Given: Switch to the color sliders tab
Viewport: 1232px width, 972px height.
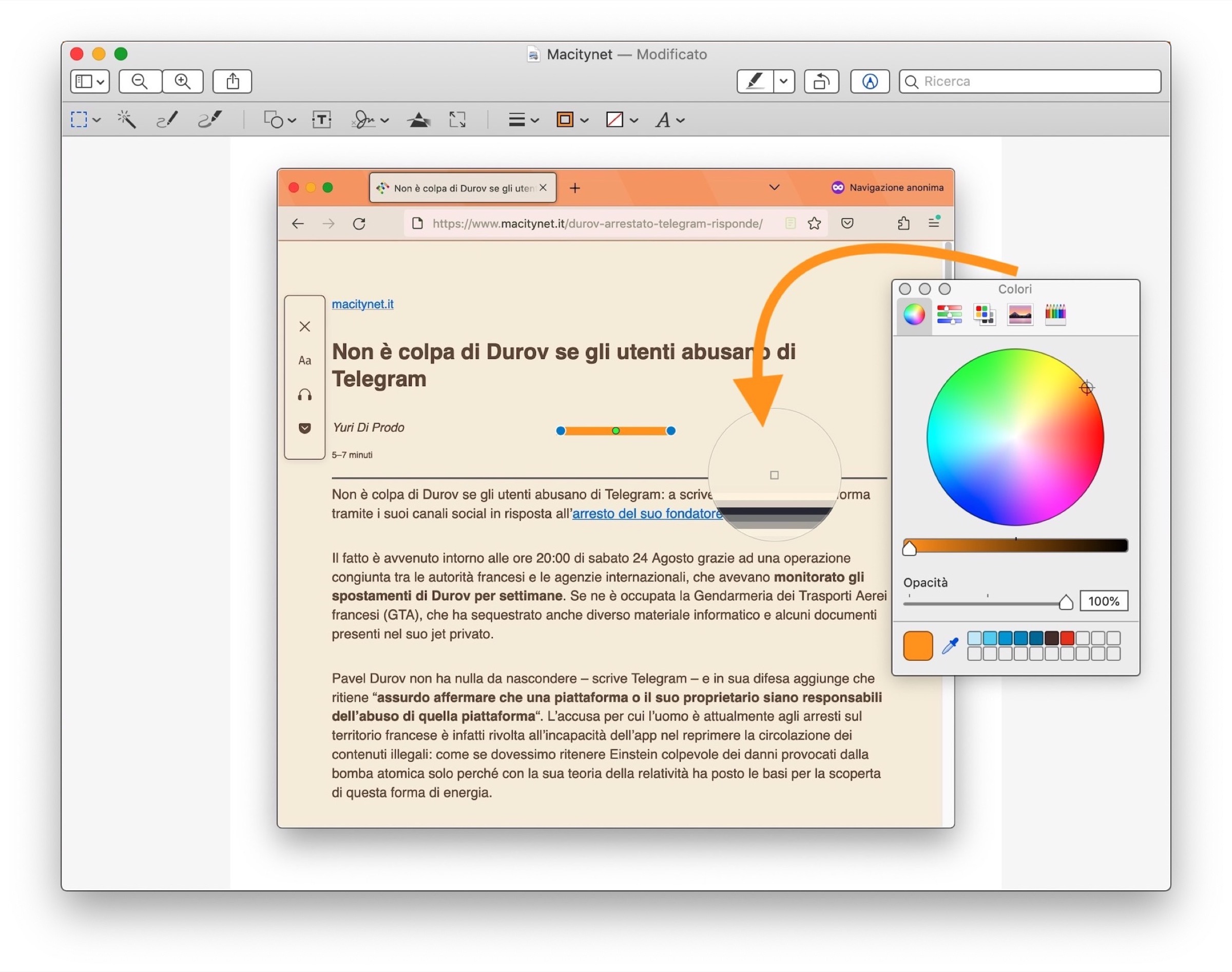Looking at the screenshot, I should coord(949,314).
